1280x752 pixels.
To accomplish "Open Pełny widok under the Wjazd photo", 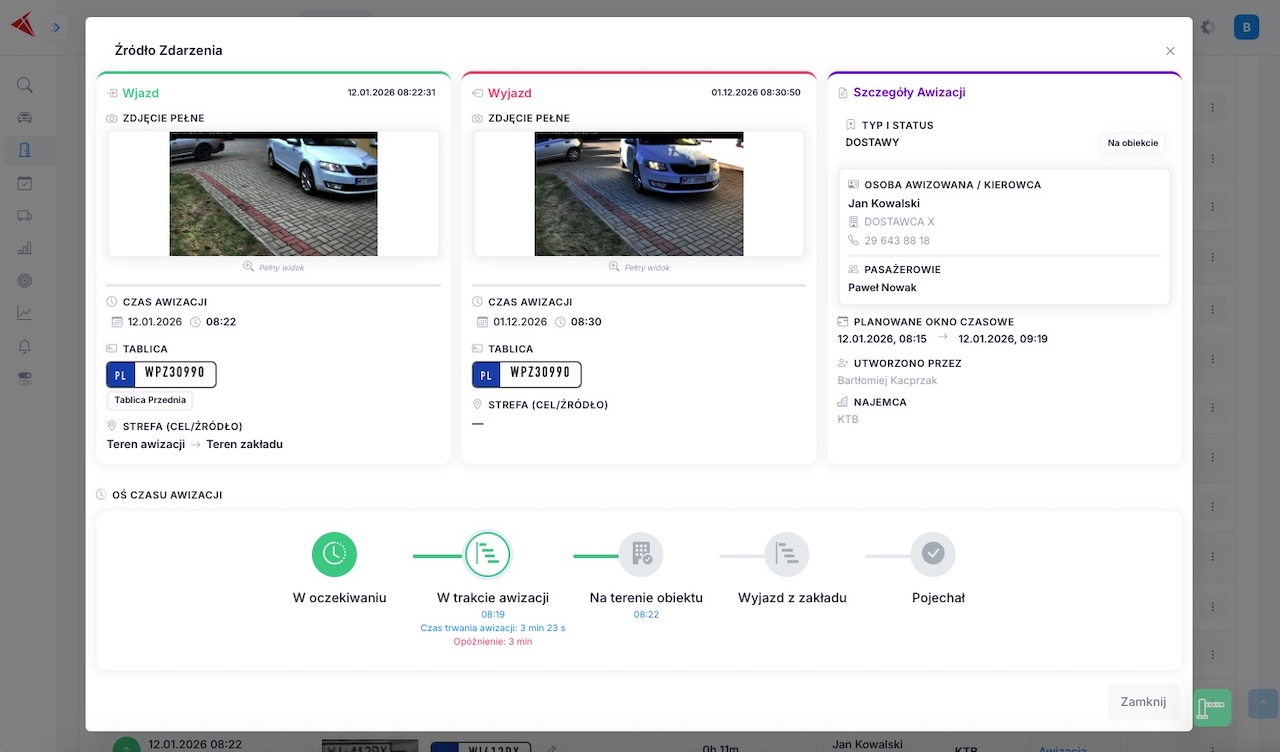I will (273, 267).
